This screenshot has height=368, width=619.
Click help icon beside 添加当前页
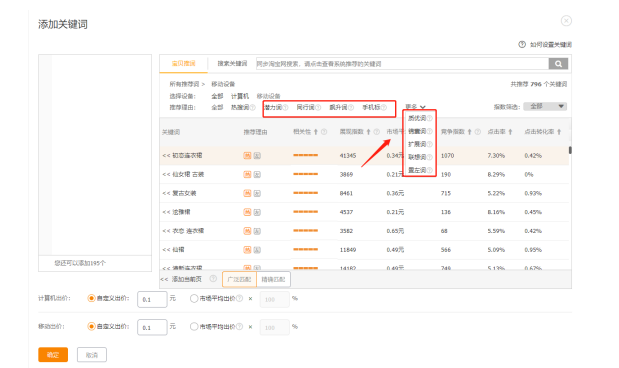coord(213,279)
